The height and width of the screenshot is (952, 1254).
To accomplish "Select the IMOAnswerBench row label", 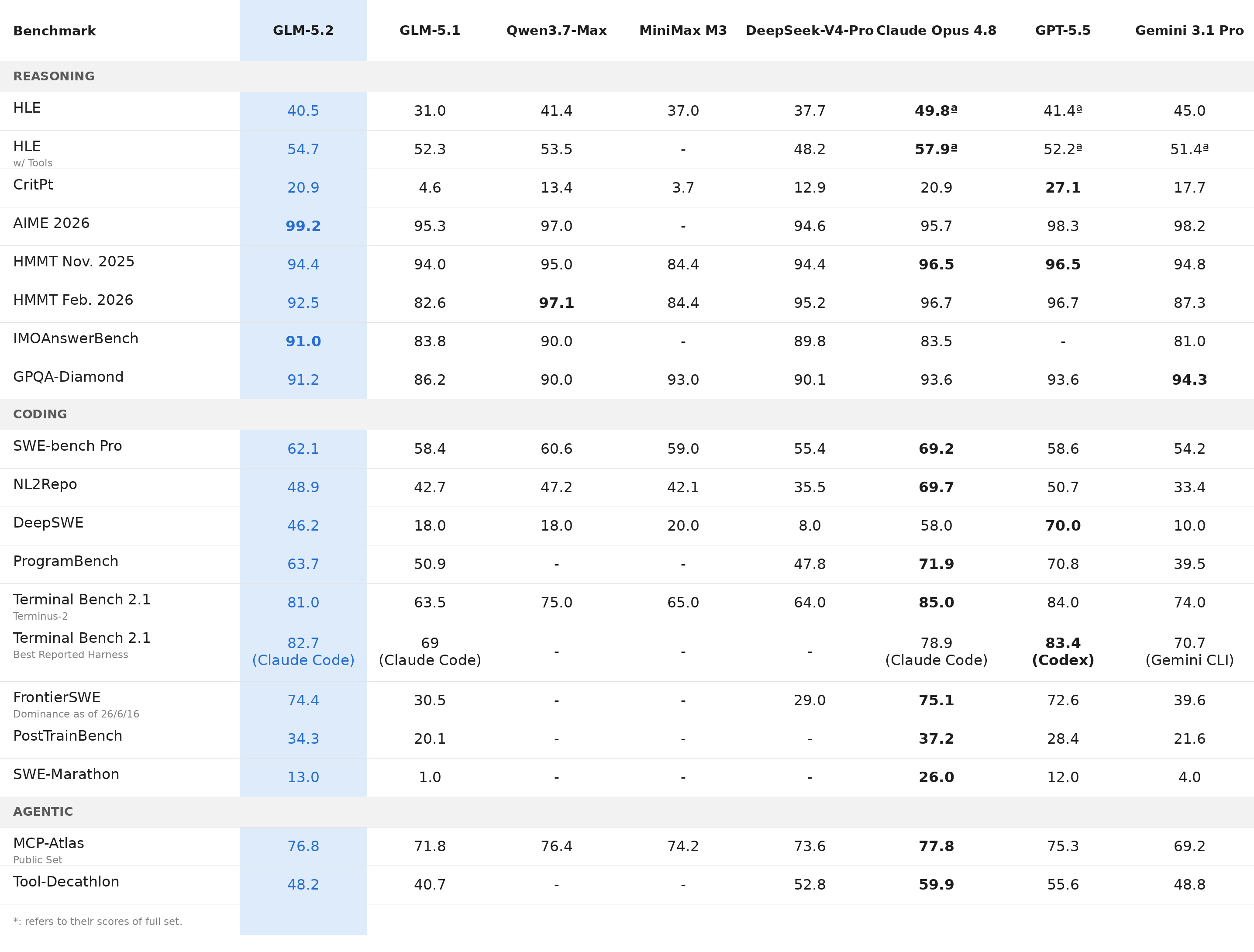I will tap(76, 339).
